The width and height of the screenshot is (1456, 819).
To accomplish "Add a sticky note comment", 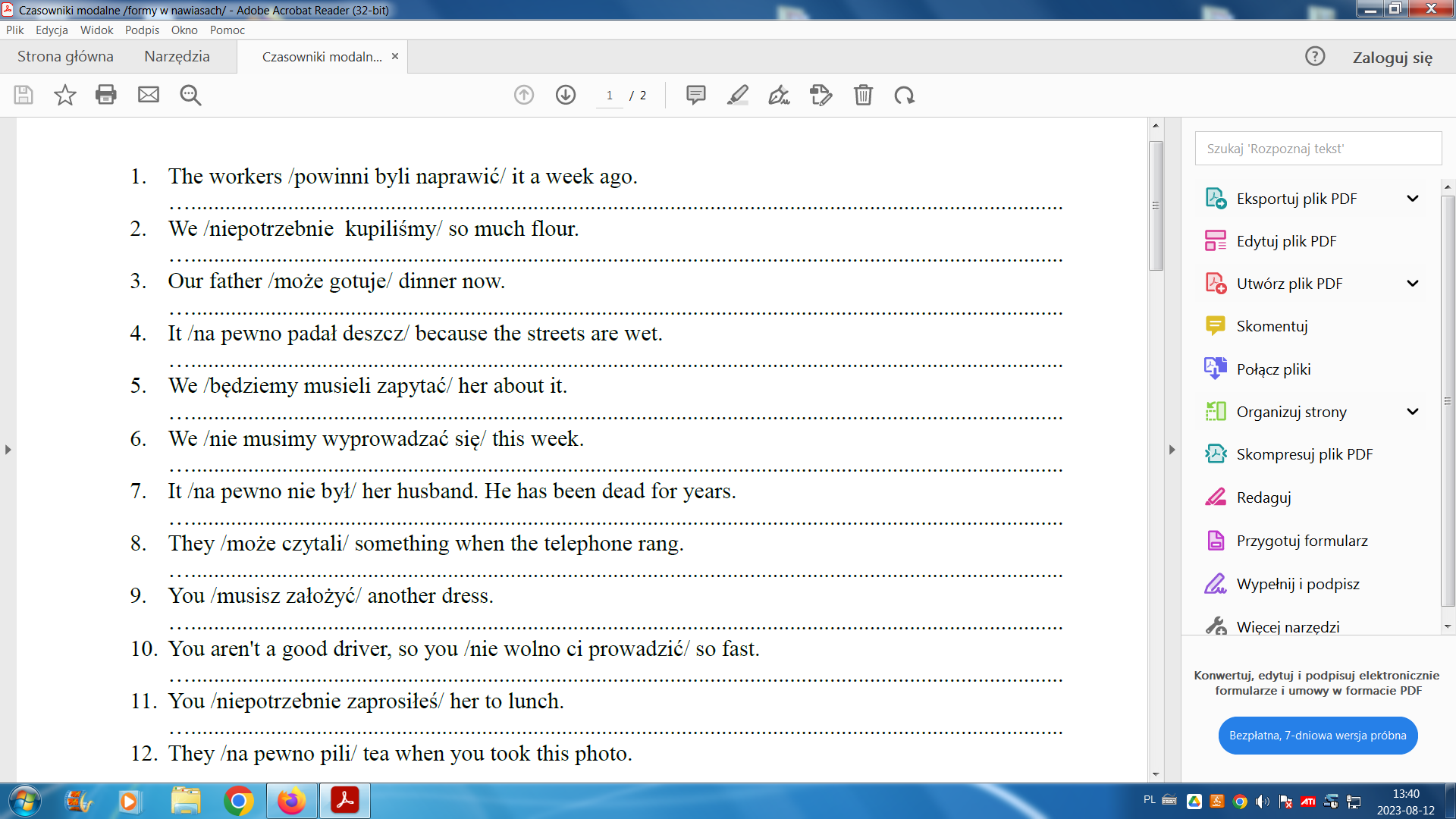I will pos(695,95).
